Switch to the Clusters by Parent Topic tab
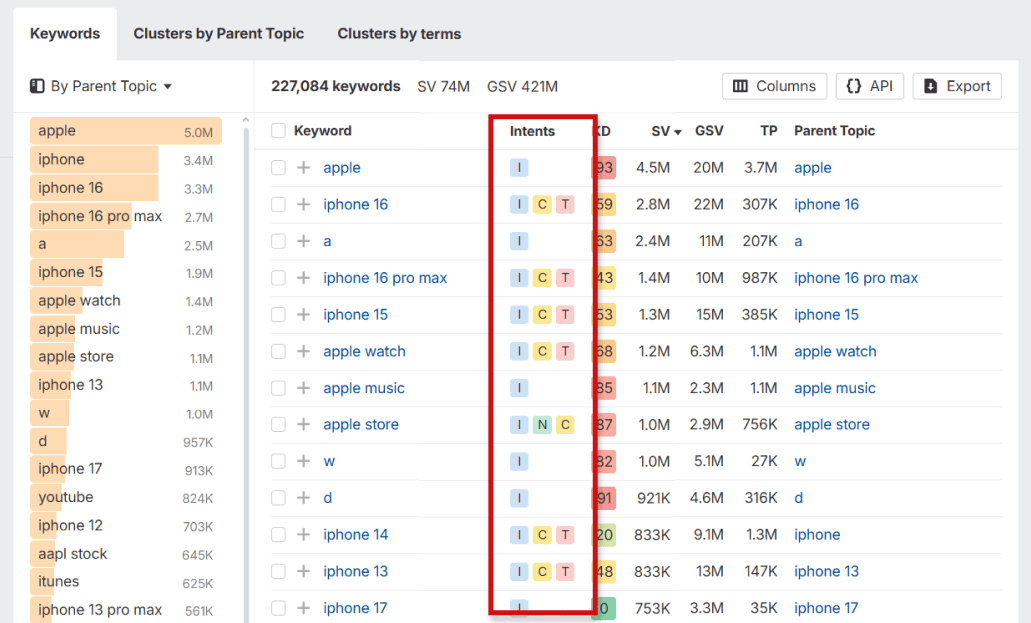1031x623 pixels. pos(218,33)
